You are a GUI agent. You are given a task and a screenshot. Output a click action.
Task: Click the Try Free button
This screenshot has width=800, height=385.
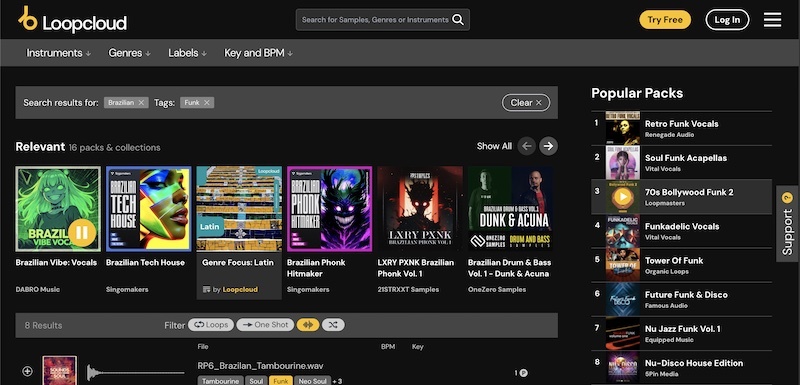click(665, 20)
